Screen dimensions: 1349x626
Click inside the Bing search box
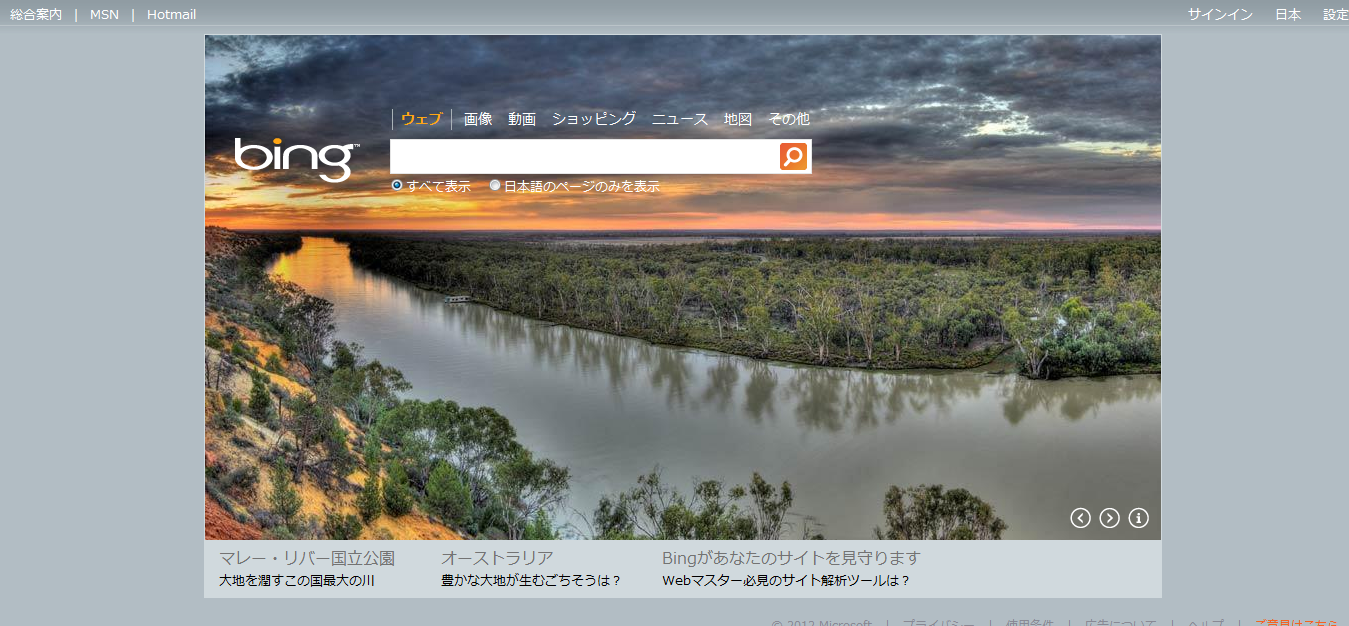coord(584,157)
